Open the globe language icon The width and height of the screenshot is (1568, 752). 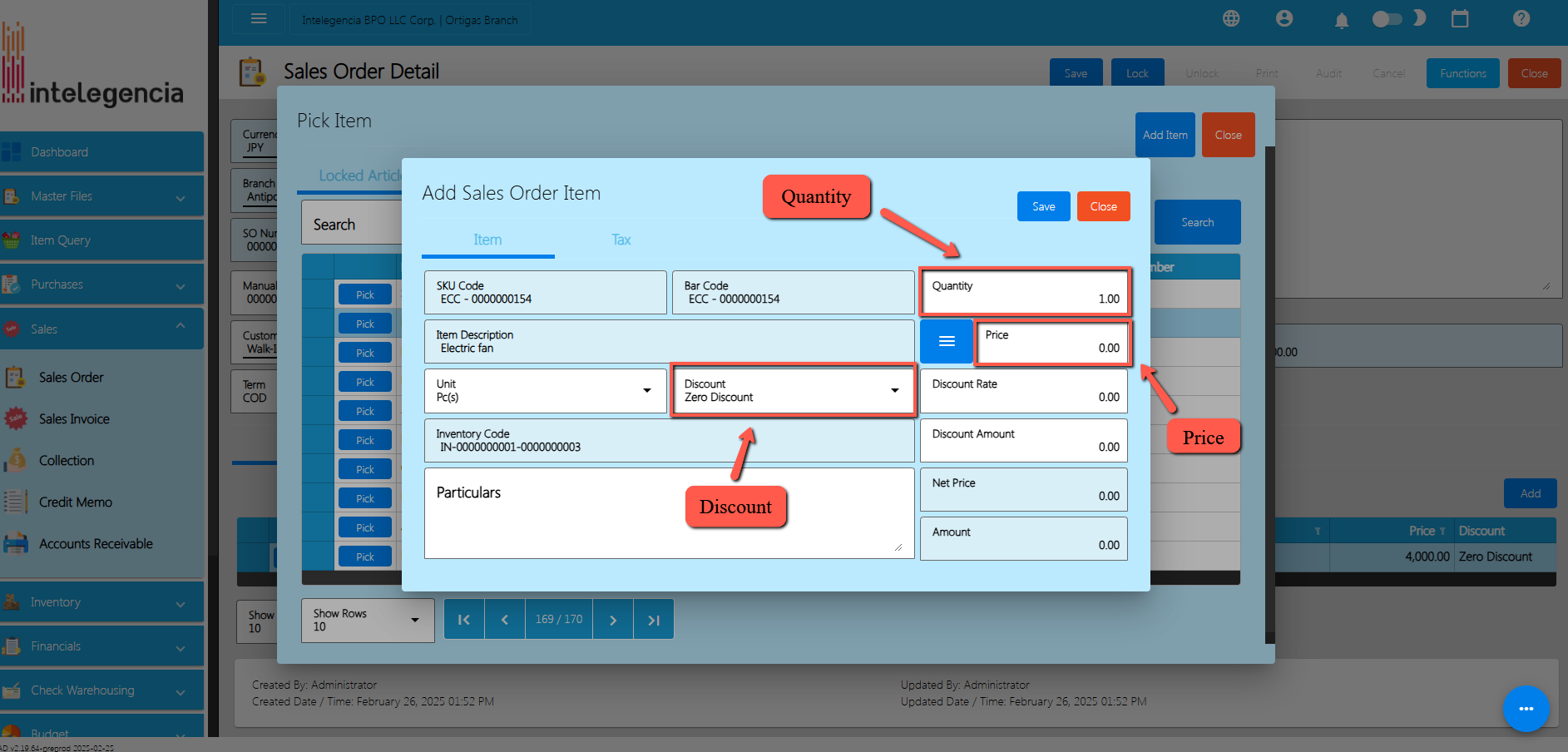pyautogui.click(x=1231, y=18)
